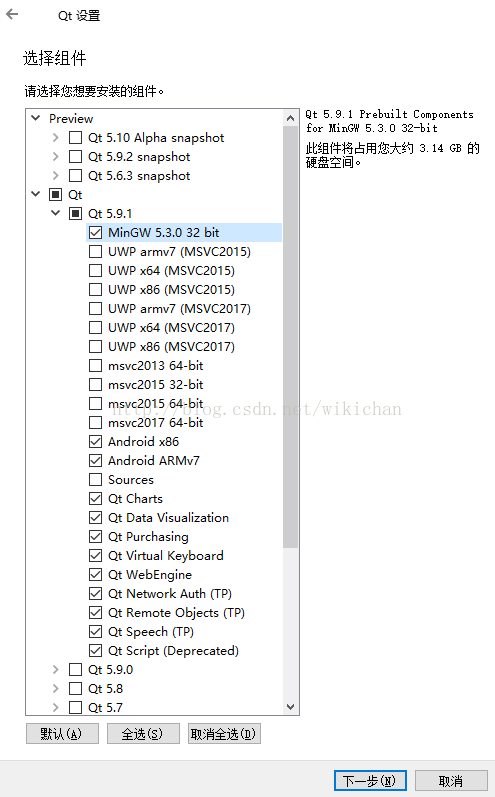Image resolution: width=495 pixels, height=797 pixels.
Task: Click the component list scrollbar thumb
Action: point(291,337)
